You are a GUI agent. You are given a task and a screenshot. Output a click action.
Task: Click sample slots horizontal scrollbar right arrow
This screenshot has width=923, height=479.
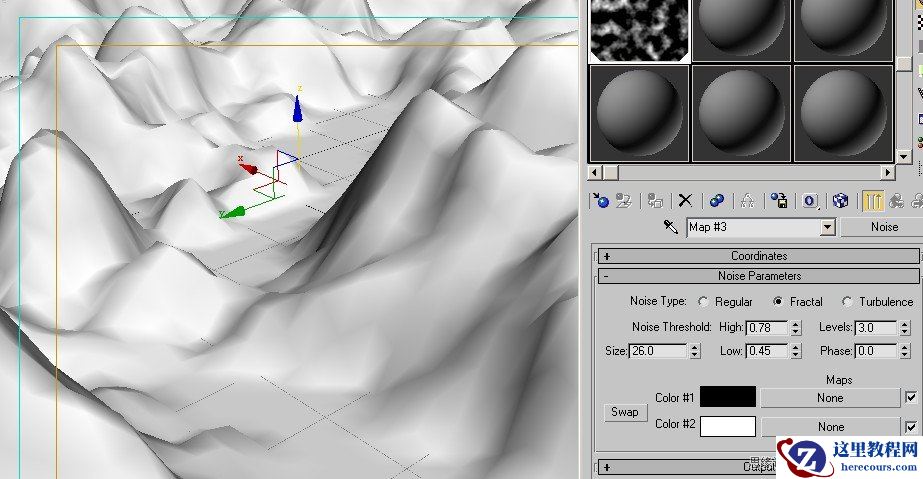point(888,172)
